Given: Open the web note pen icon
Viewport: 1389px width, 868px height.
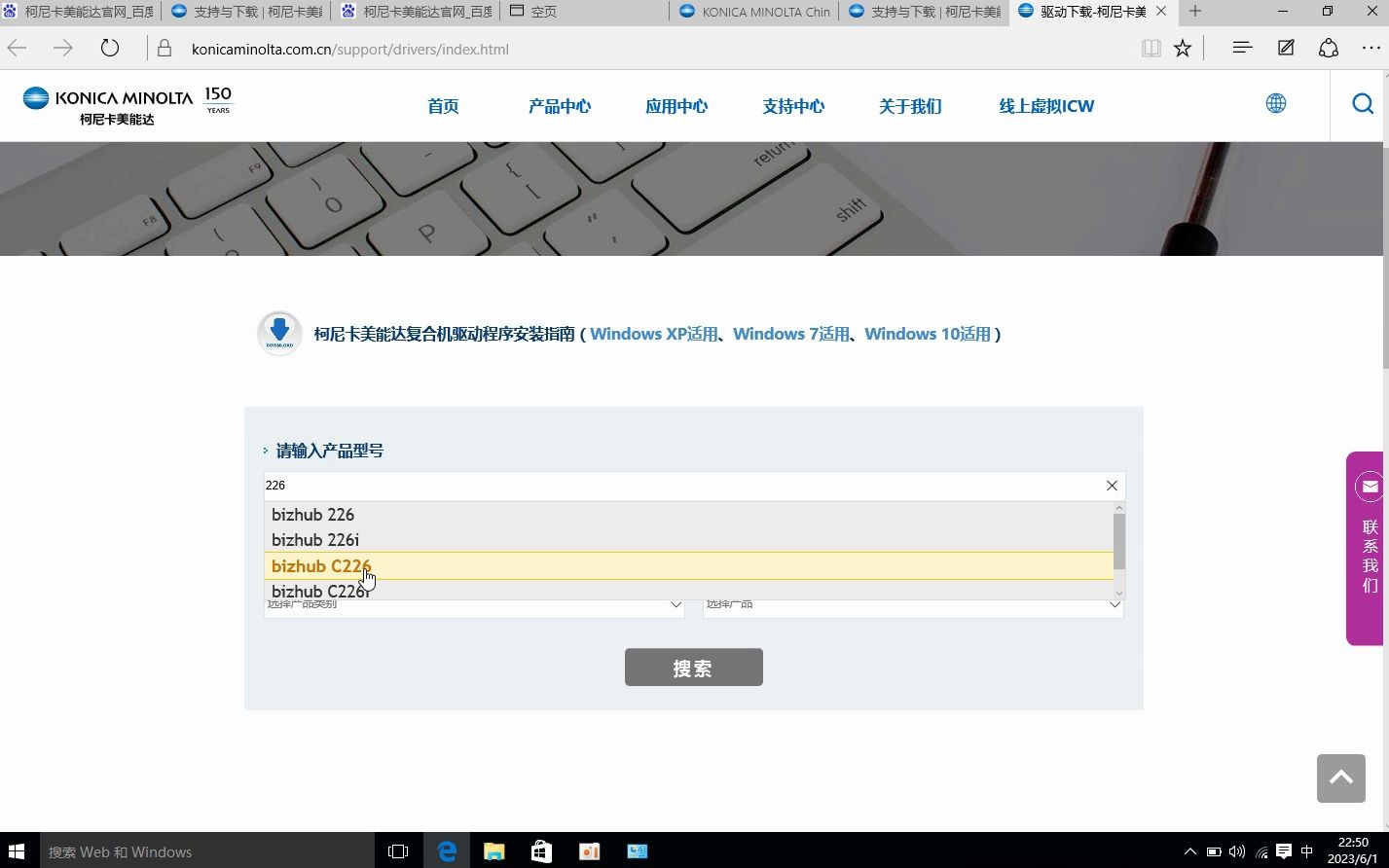Looking at the screenshot, I should point(1286,48).
